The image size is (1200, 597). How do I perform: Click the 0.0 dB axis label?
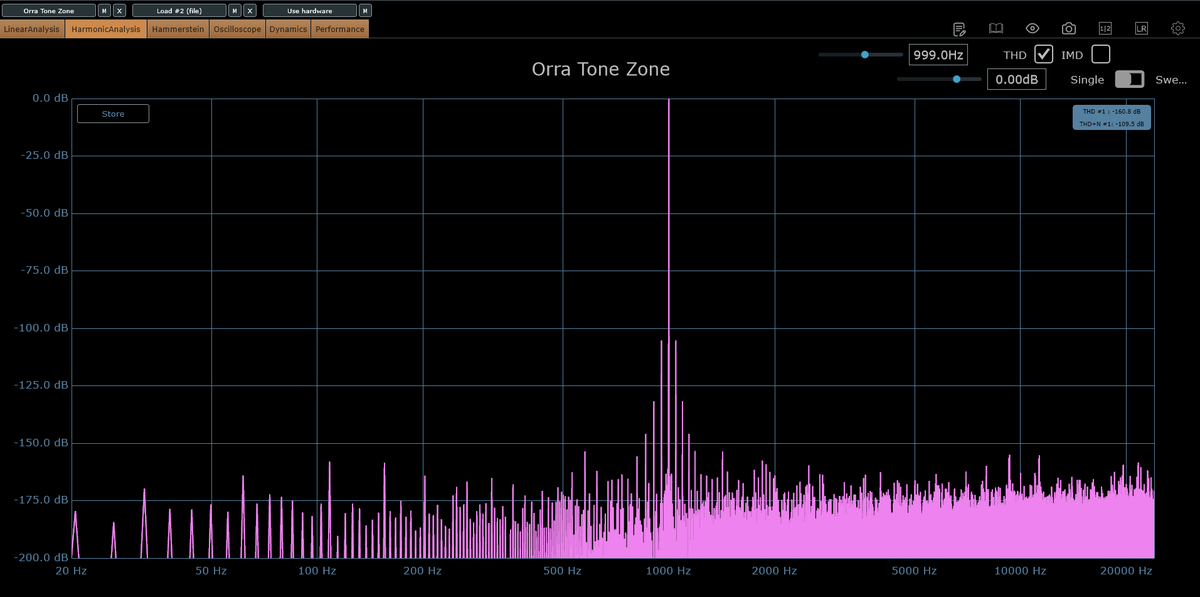click(x=50, y=98)
